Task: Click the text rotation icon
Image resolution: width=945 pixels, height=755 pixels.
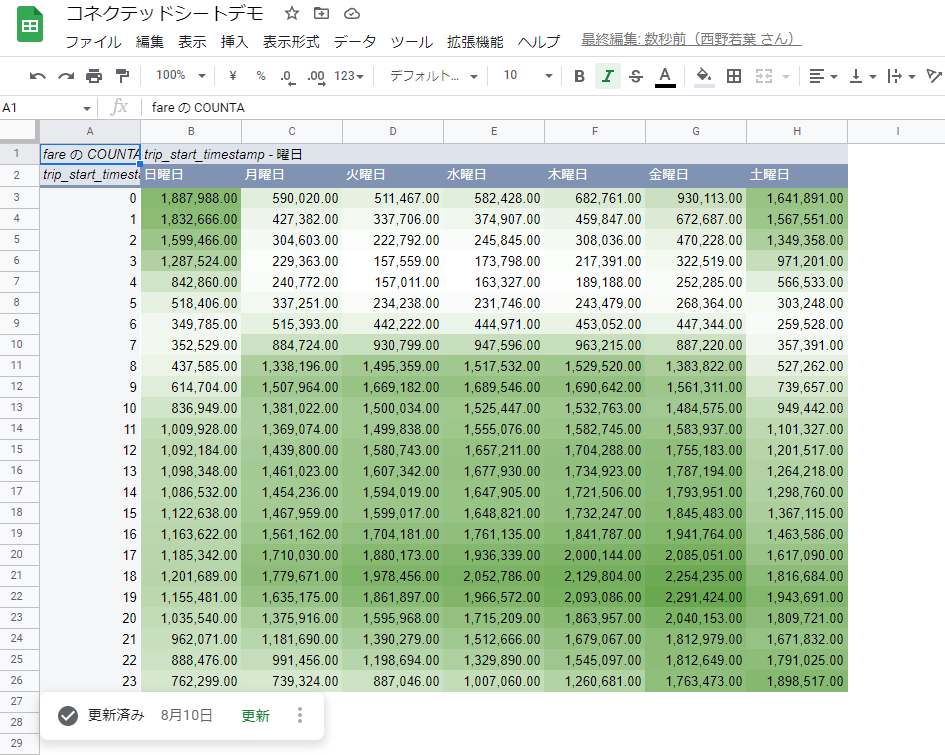Action: click(934, 76)
